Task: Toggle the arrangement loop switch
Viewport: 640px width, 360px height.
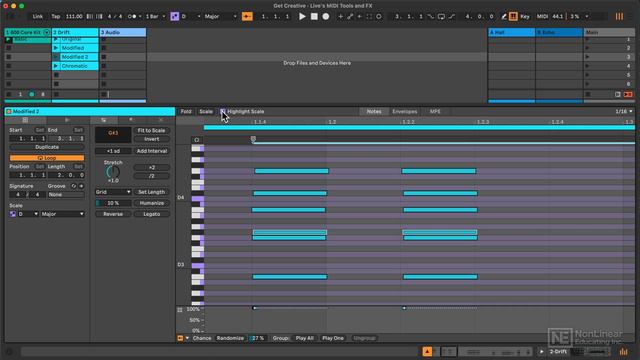Action: click(441, 16)
